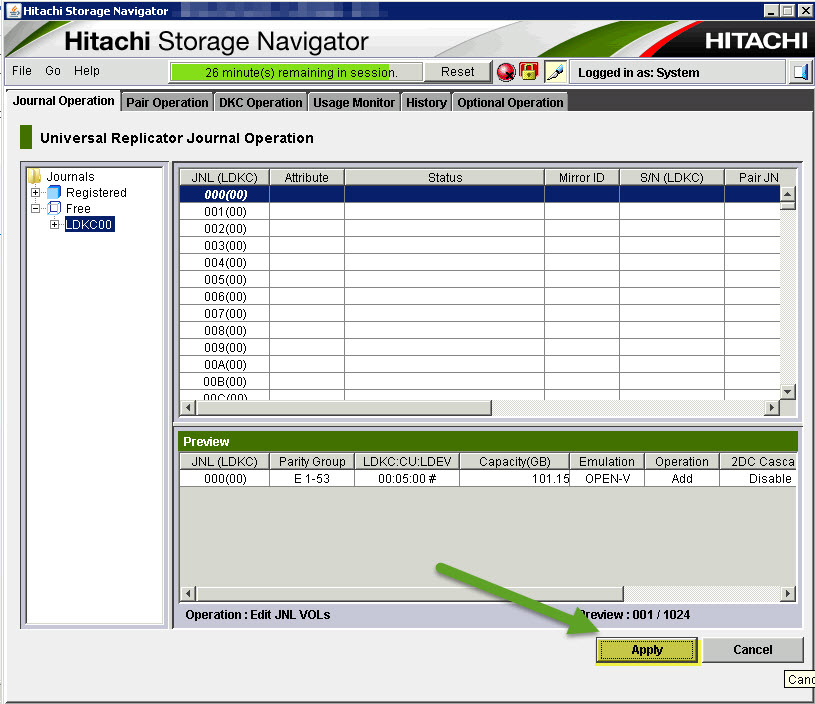The width and height of the screenshot is (815, 704).
Task: Select journal row 003(00)
Action: [x=480, y=245]
